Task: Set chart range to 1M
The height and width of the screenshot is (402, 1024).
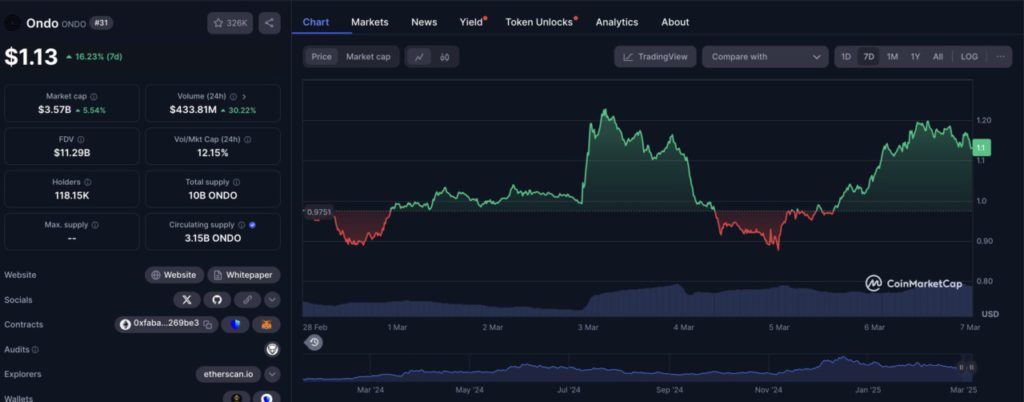Action: tap(892, 57)
